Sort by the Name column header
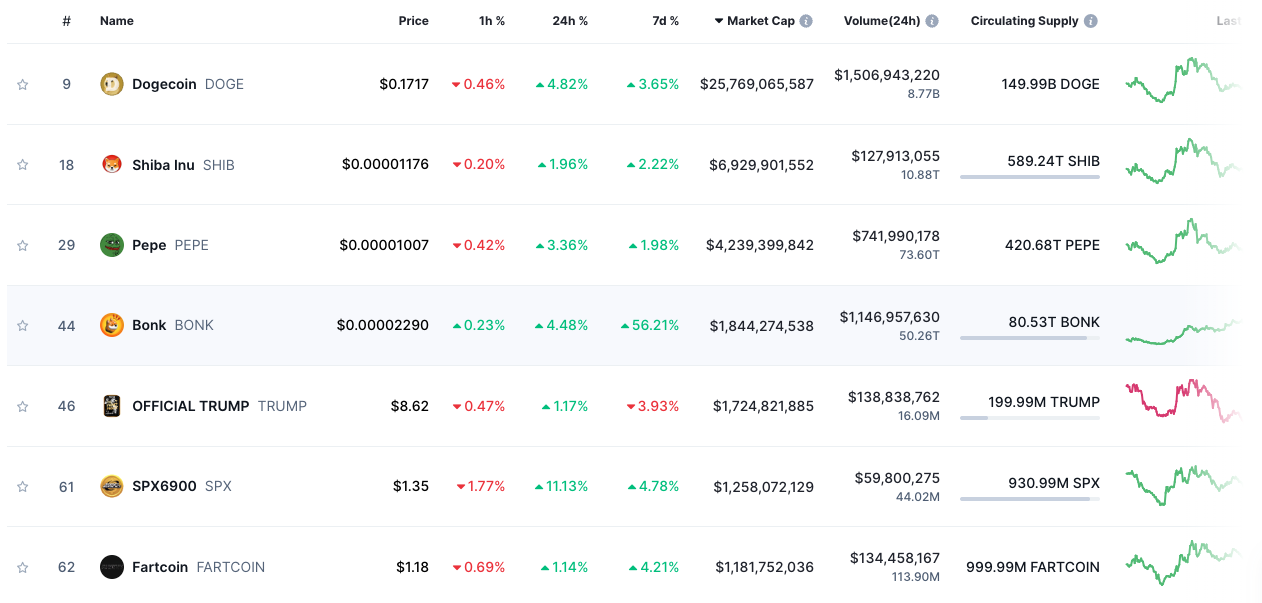 pyautogui.click(x=117, y=21)
